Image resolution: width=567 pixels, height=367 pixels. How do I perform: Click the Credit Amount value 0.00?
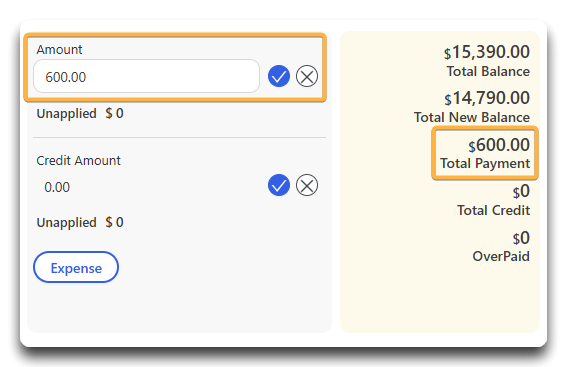click(x=57, y=187)
